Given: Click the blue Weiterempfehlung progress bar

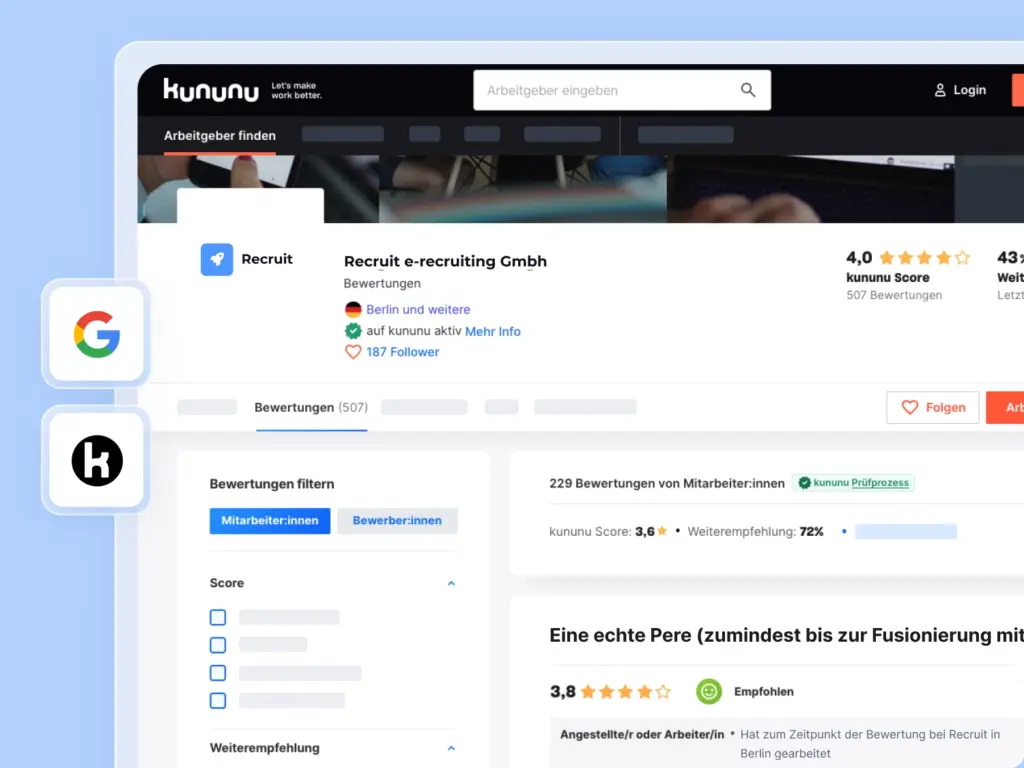Looking at the screenshot, I should (905, 531).
